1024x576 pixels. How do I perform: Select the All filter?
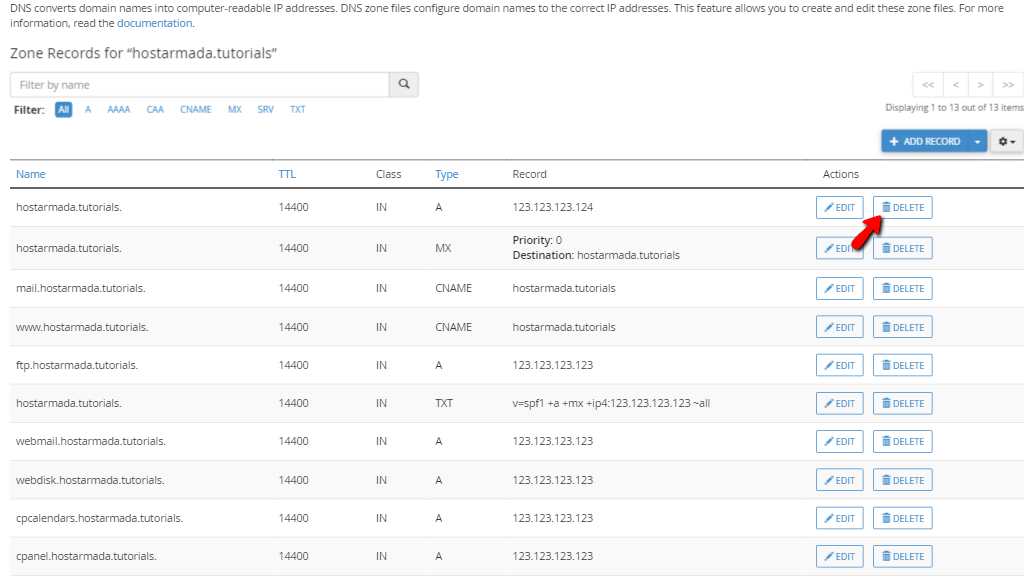(x=63, y=109)
